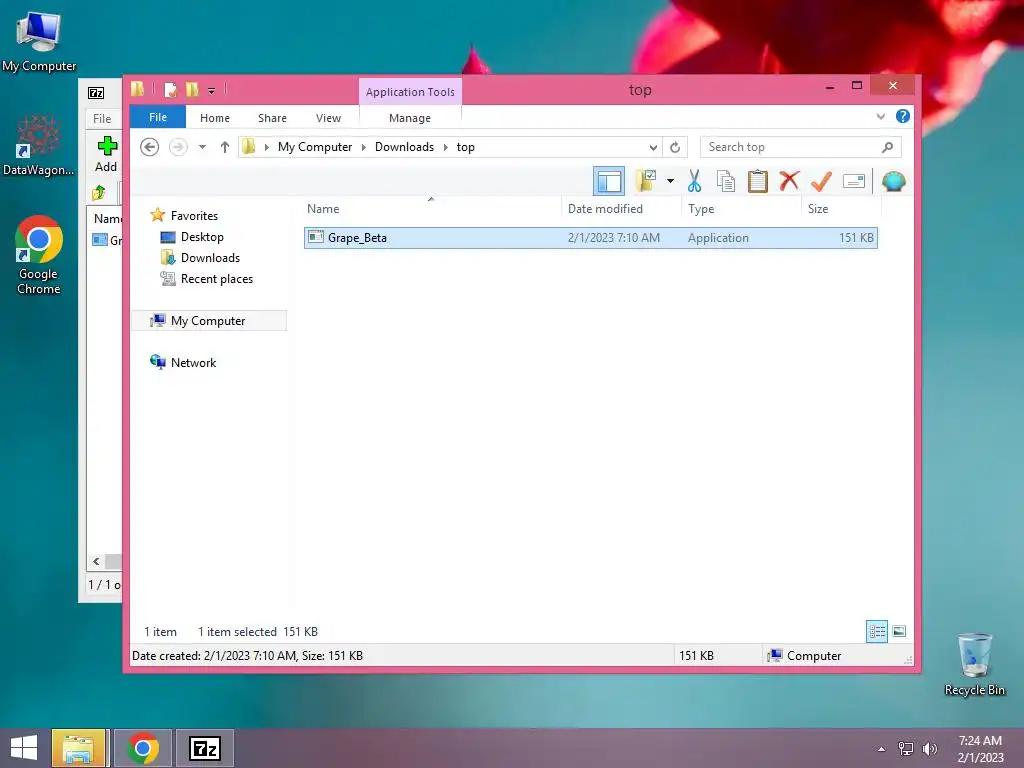Select Favorites in navigation pane
The height and width of the screenshot is (768, 1024).
194,216
